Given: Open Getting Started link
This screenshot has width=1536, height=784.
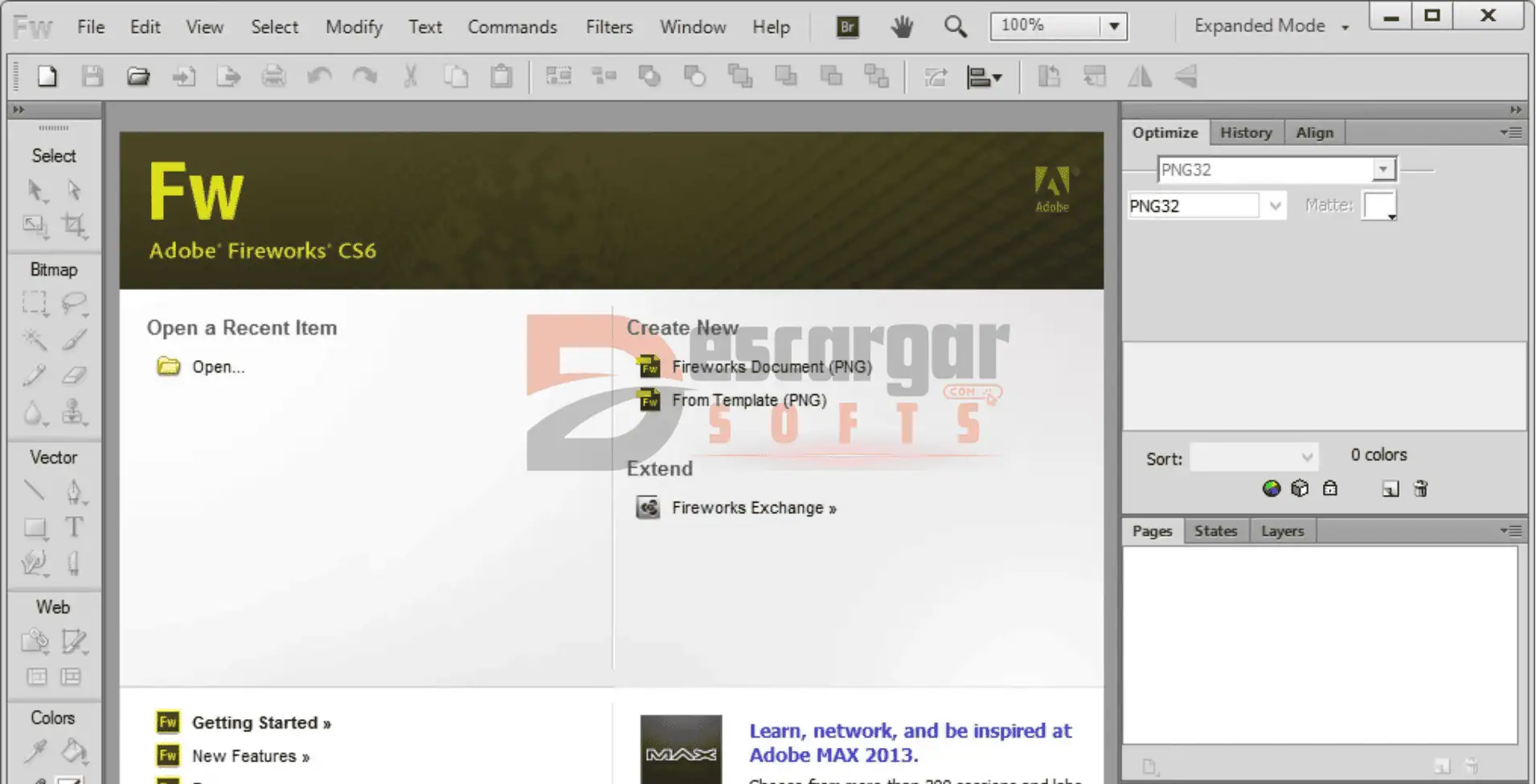Looking at the screenshot, I should pos(261,723).
